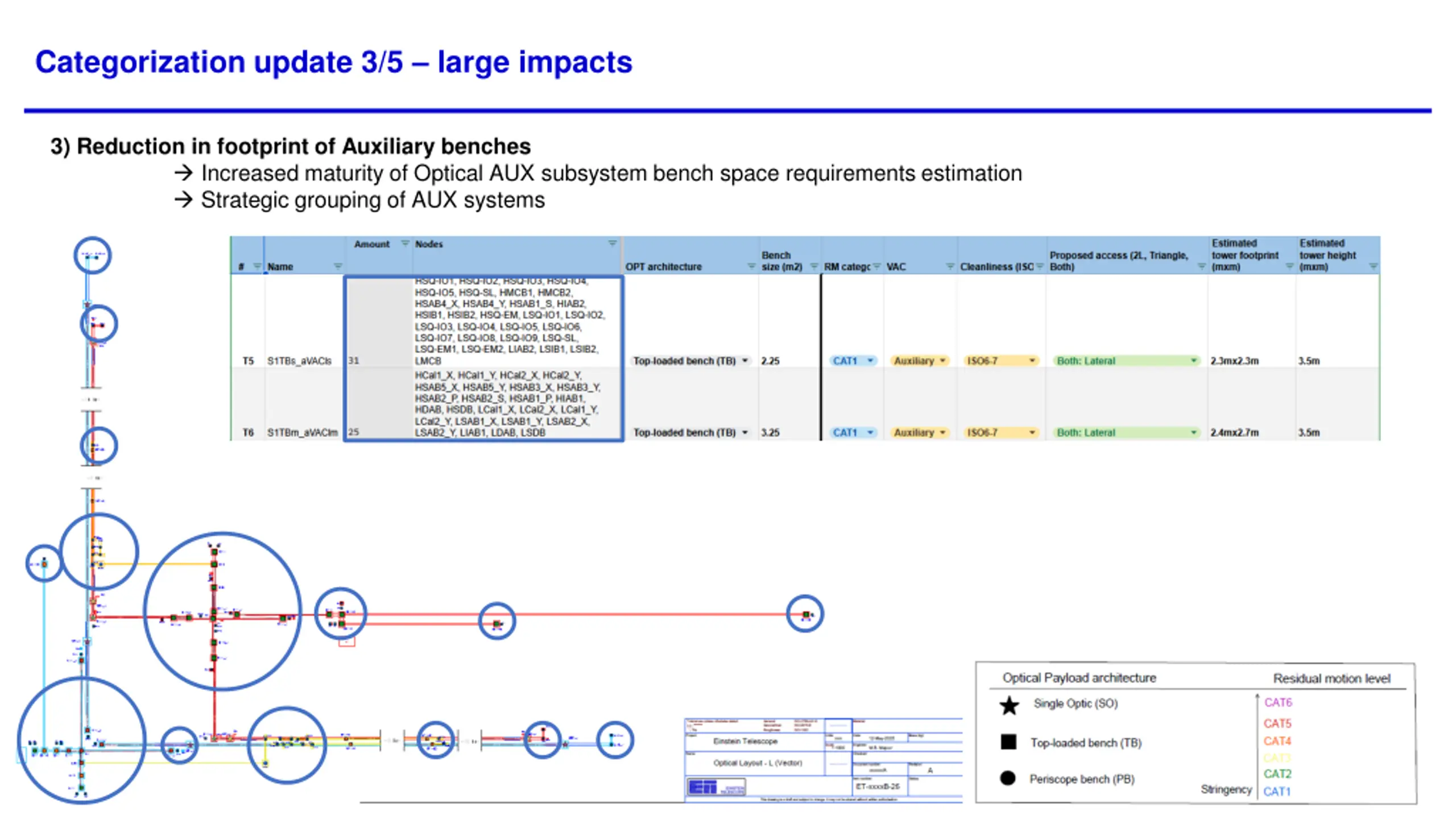Click the 3.5m tower height in row T5

click(x=1309, y=361)
